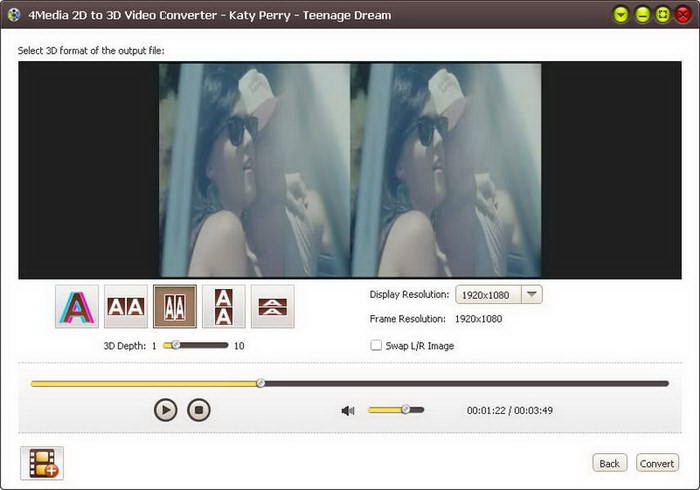The height and width of the screenshot is (490, 700).
Task: Adjust the 3D Depth slider handle
Action: tap(175, 345)
